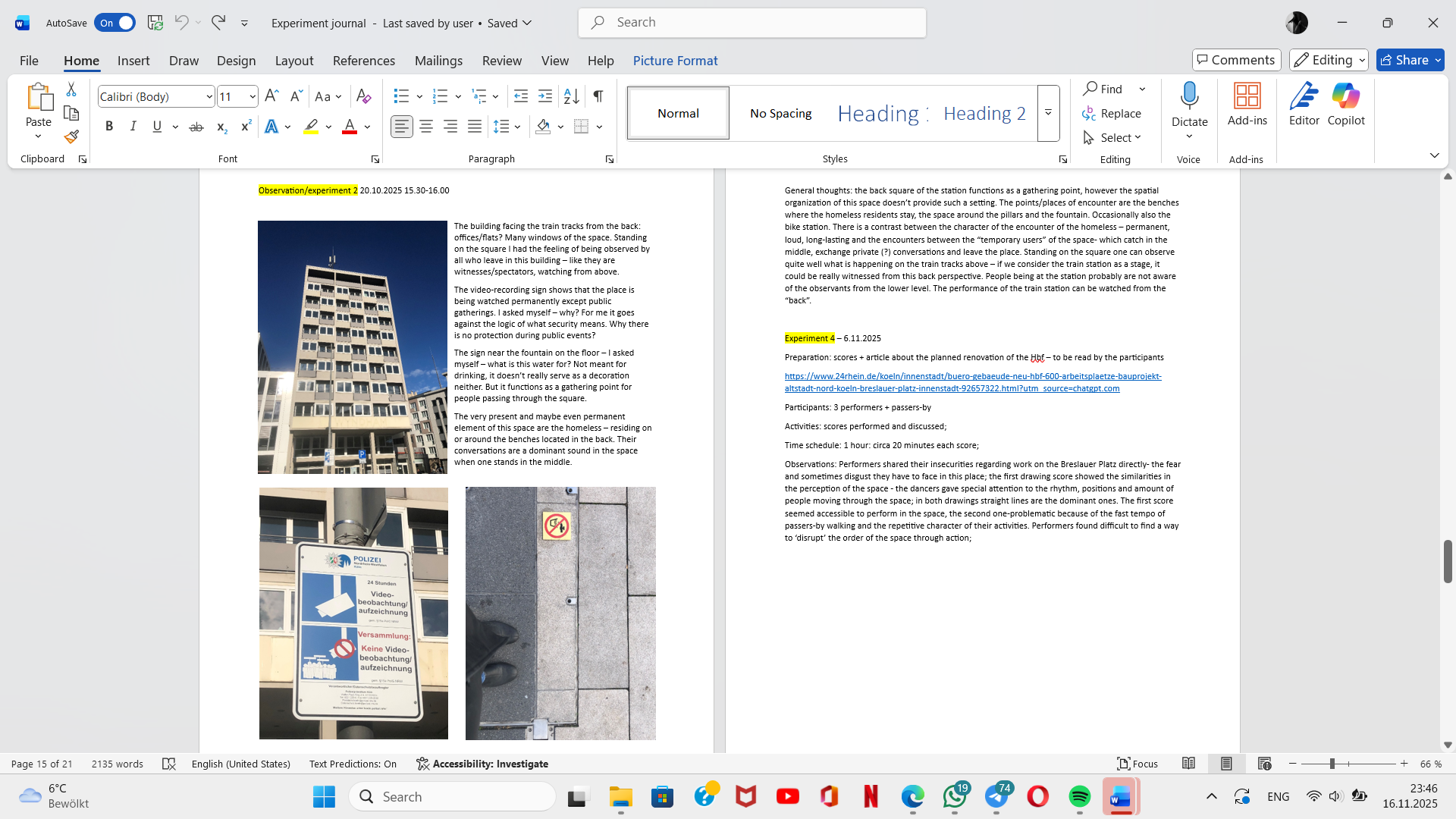
Task: Open the Picture Format tab
Action: 675,61
